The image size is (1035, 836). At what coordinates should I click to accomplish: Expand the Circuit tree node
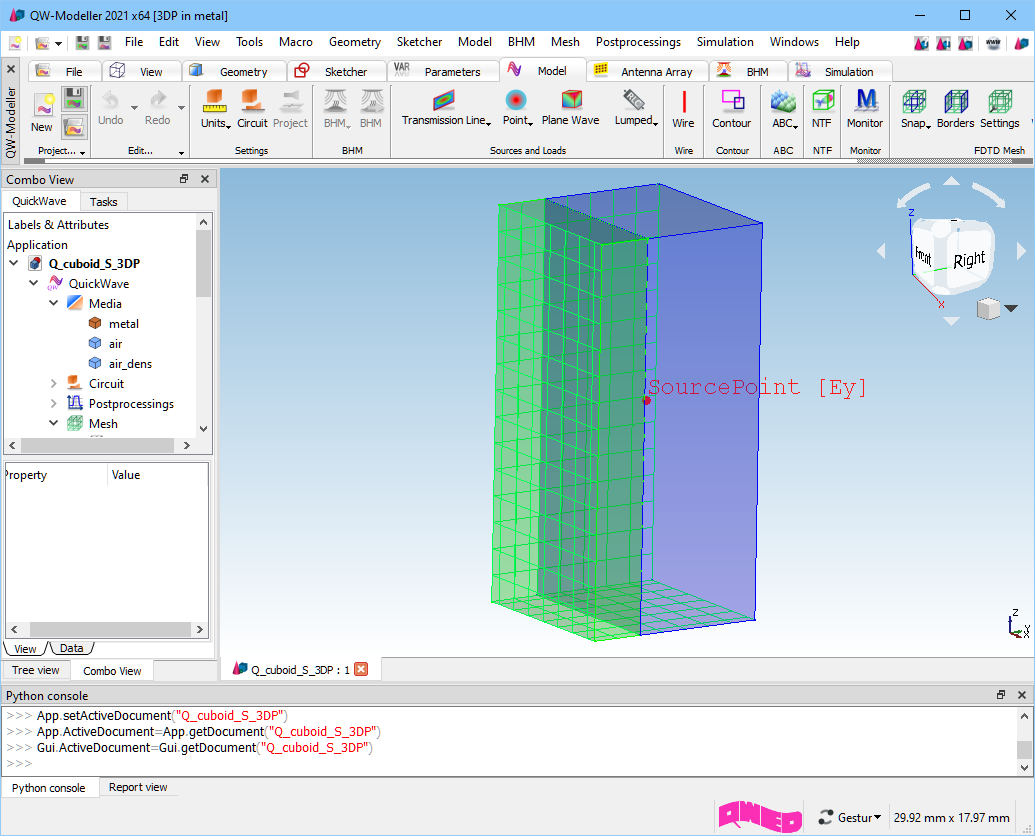tap(53, 383)
